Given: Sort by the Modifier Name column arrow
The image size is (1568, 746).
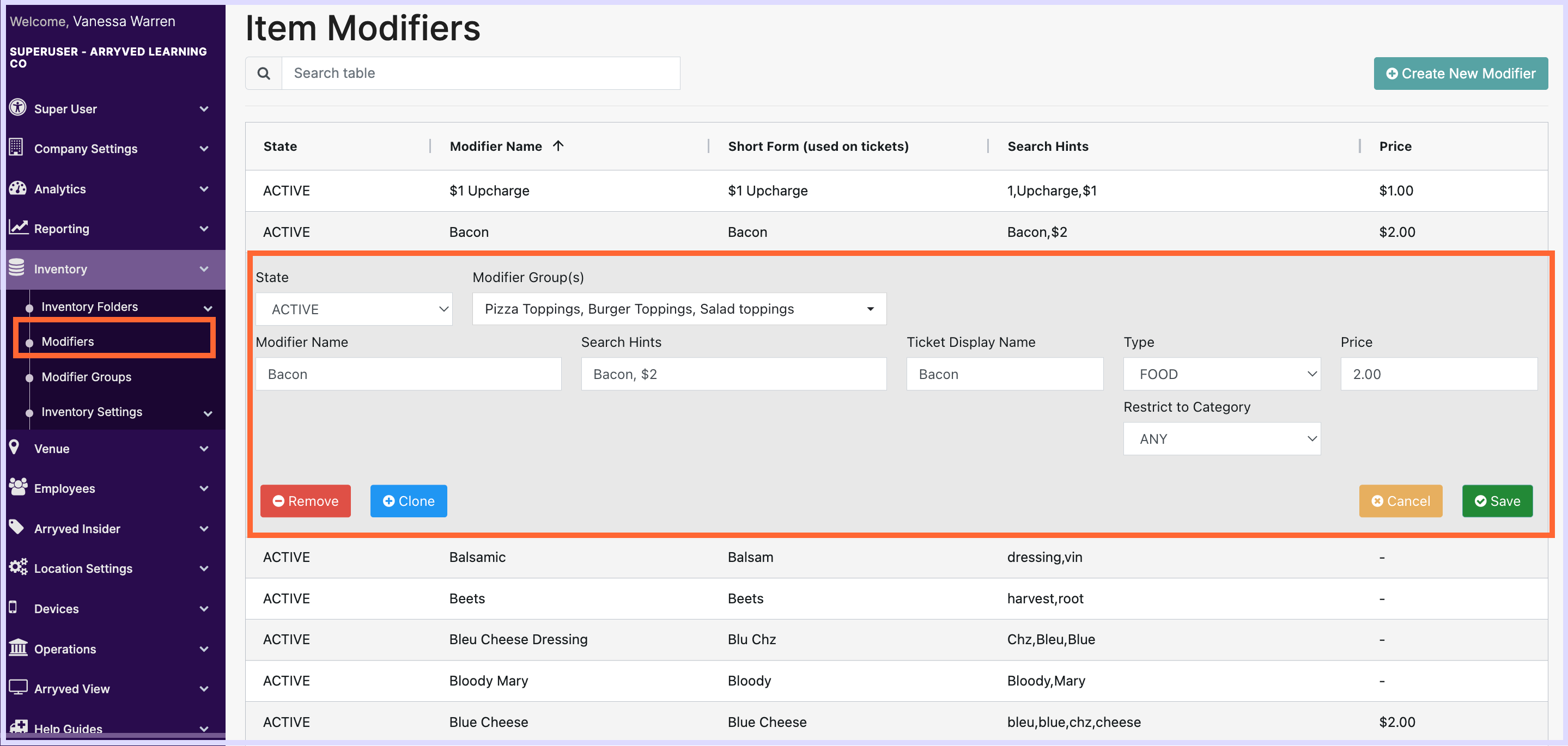Looking at the screenshot, I should (x=558, y=146).
